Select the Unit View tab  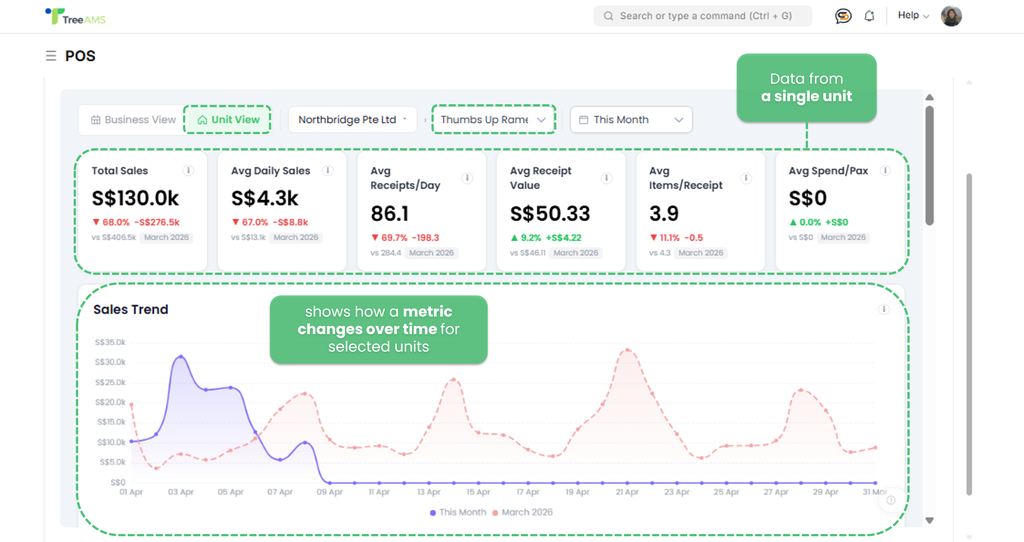point(228,120)
